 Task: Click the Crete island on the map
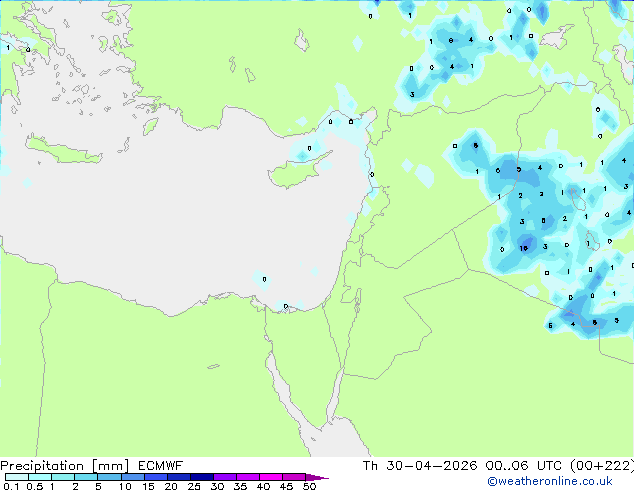(63, 150)
